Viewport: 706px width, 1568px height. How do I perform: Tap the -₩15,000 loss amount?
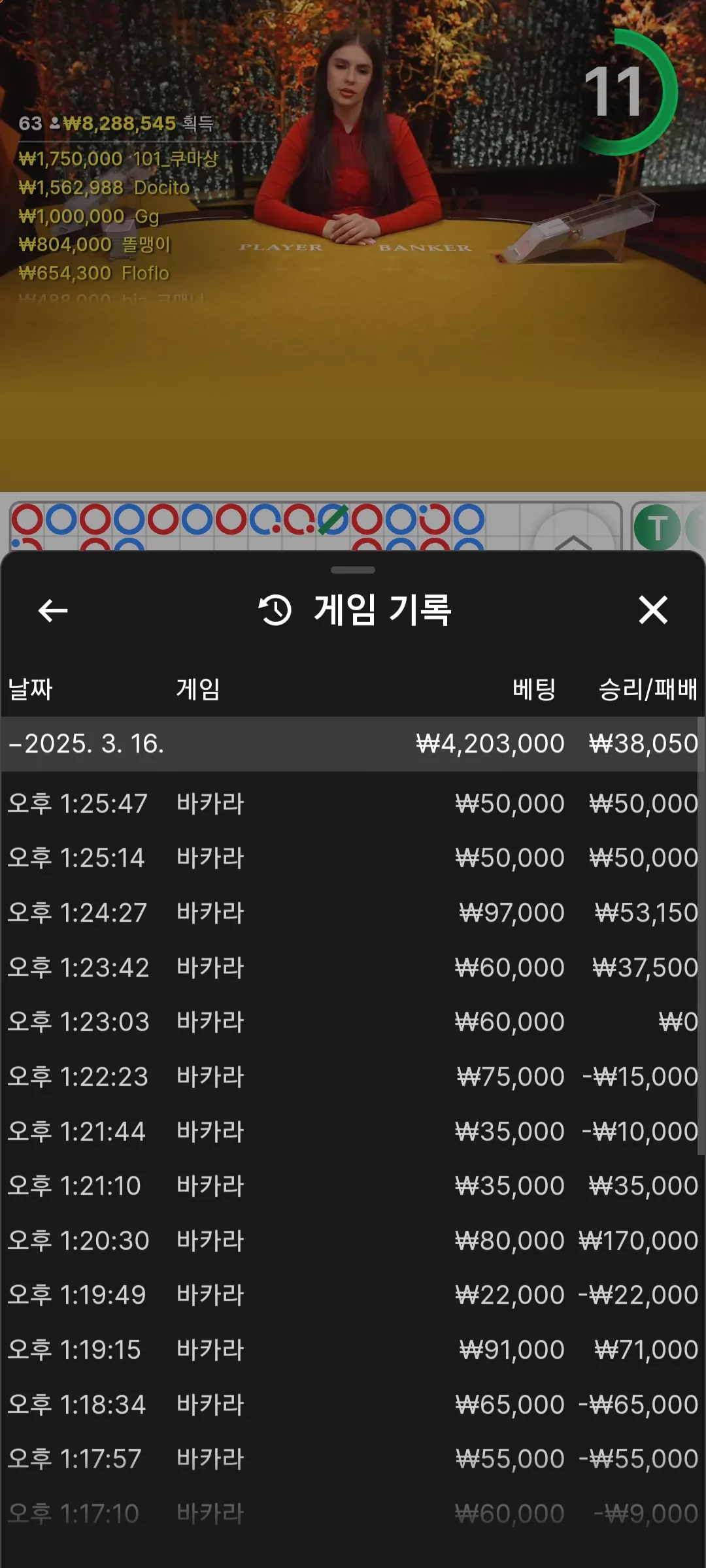(x=641, y=1076)
